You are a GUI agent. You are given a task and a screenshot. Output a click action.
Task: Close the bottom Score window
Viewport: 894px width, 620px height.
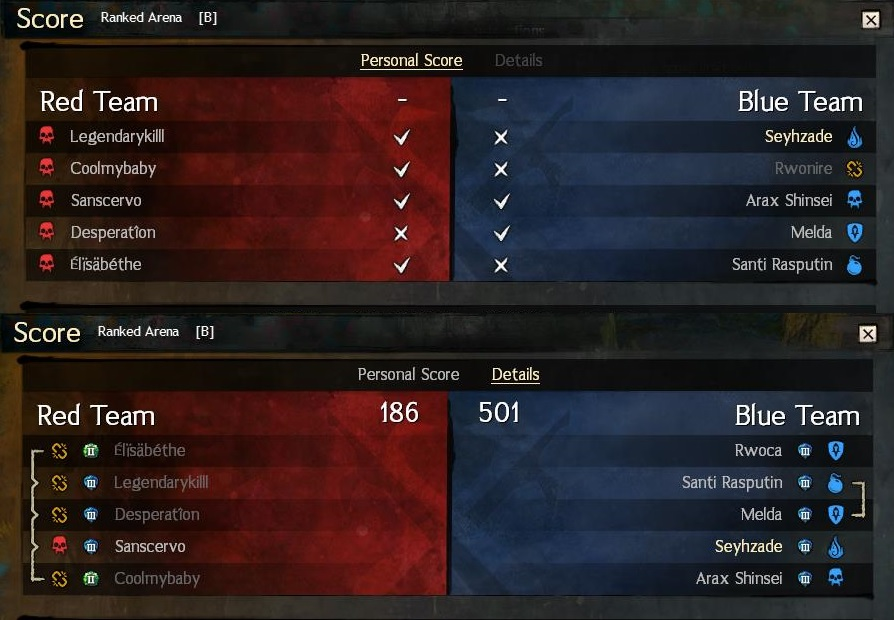coord(868,334)
